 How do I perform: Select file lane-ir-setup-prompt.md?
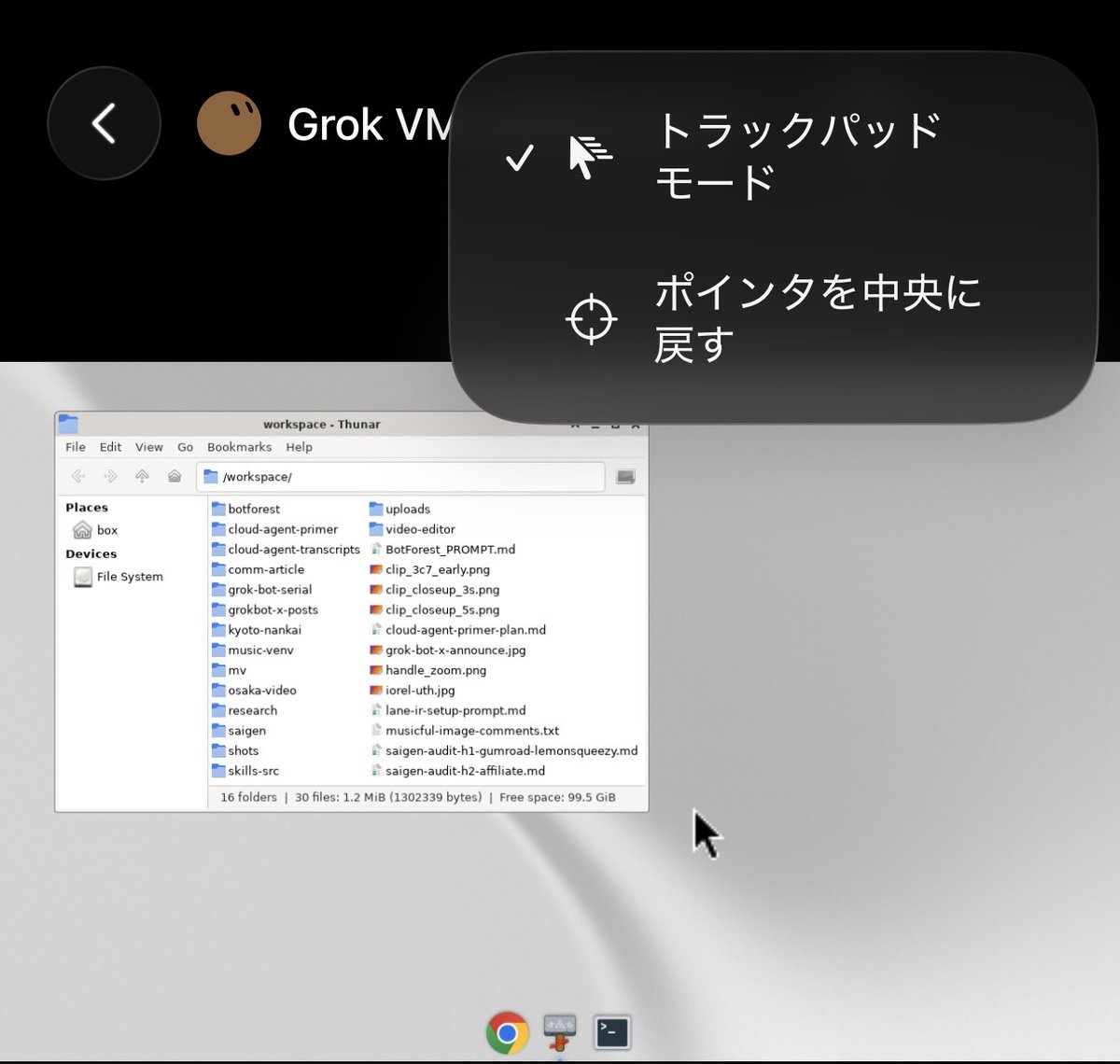(447, 710)
